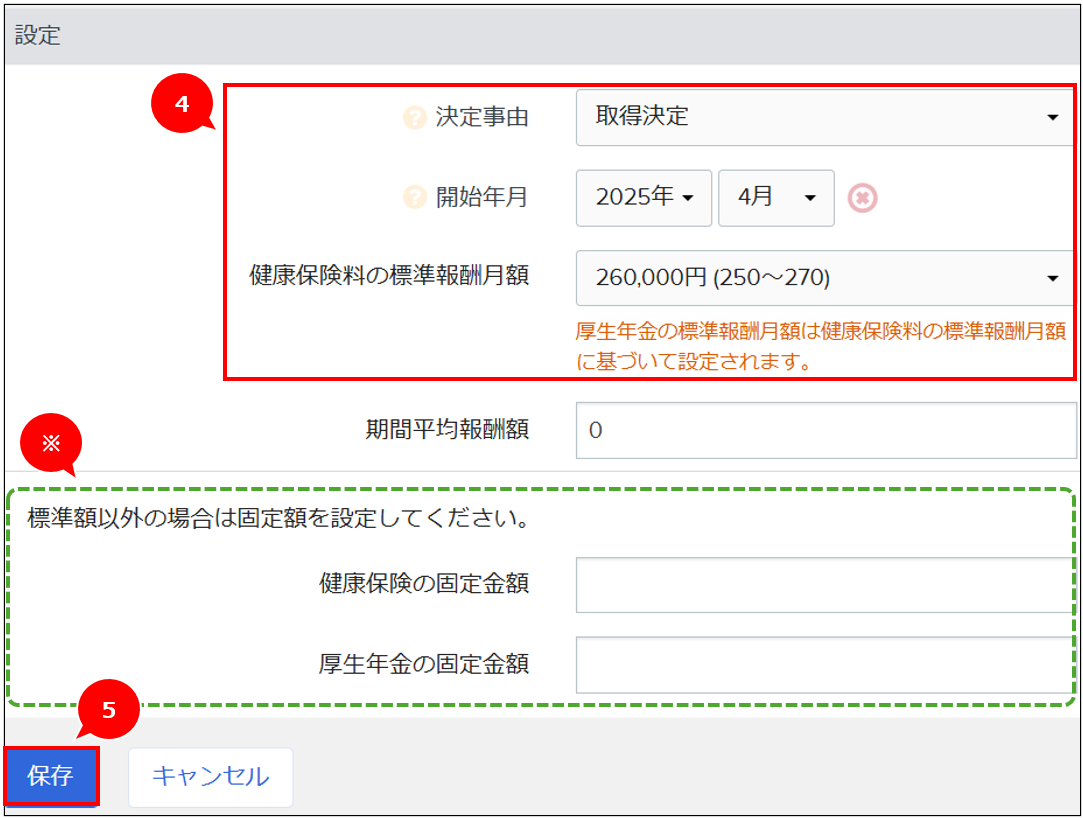
Task: Expand the 4月 month selector
Action: click(x=775, y=198)
